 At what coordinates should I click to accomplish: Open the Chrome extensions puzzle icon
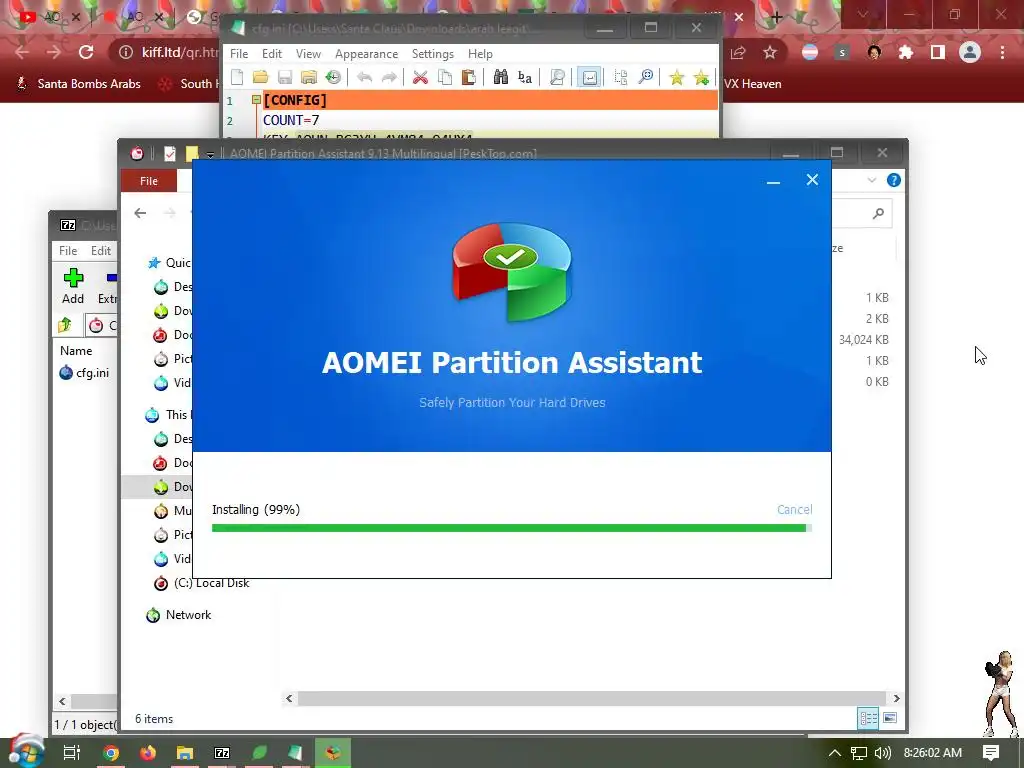pos(906,52)
